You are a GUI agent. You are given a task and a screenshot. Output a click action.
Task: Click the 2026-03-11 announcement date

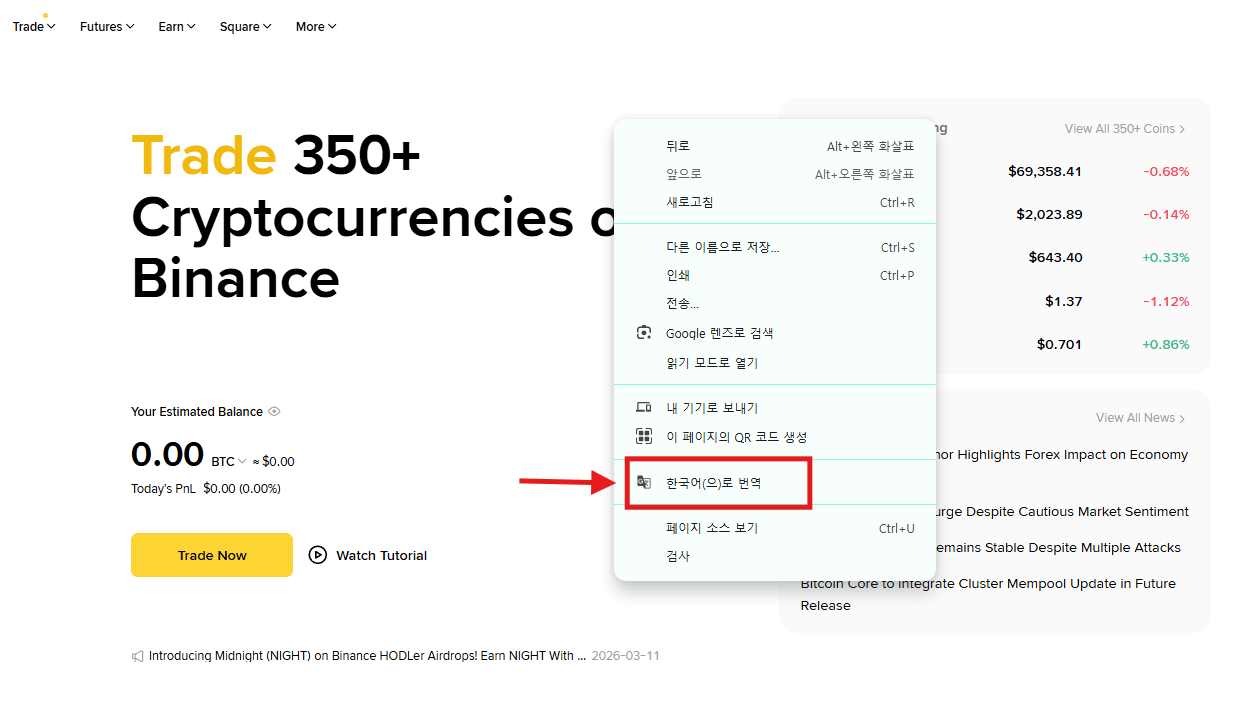pyautogui.click(x=625, y=656)
